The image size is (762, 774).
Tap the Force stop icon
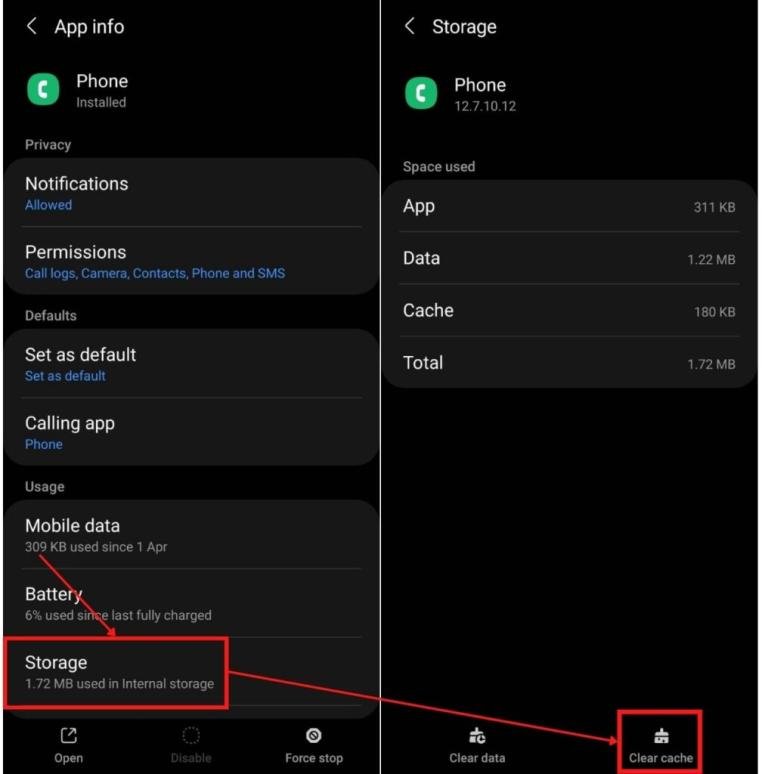coord(313,735)
